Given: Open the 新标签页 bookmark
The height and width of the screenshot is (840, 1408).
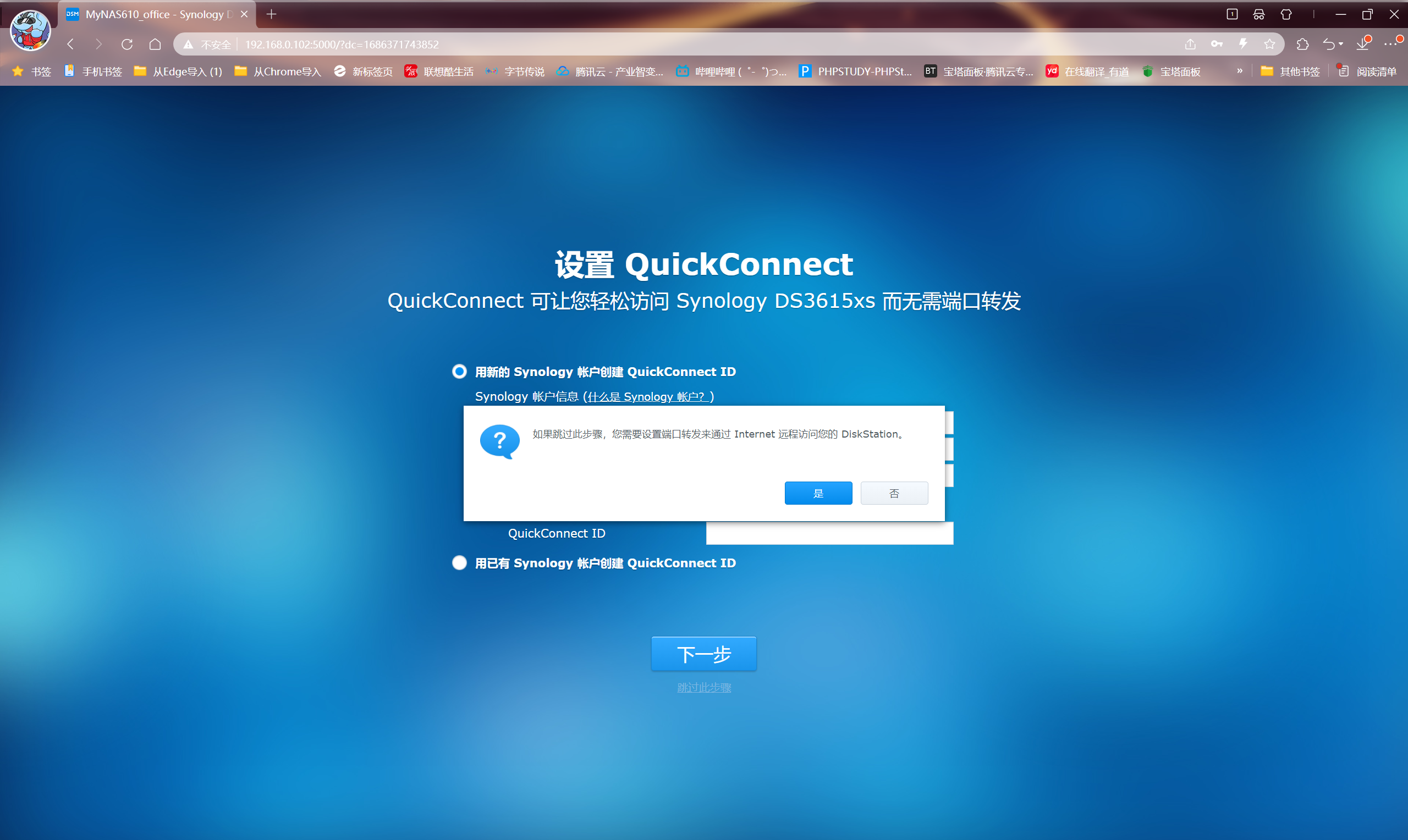Looking at the screenshot, I should pos(363,71).
